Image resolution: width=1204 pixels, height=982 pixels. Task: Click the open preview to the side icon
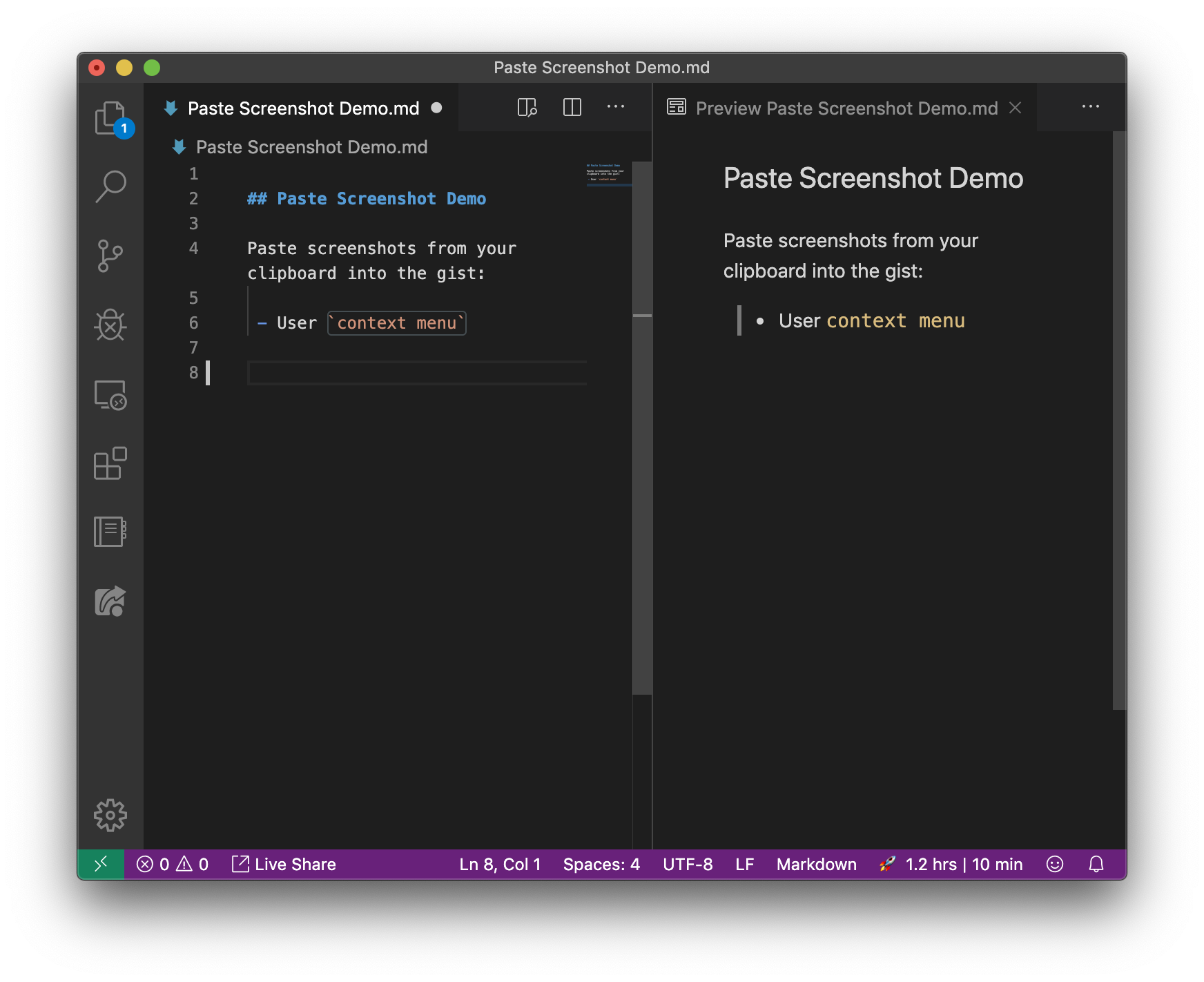pyautogui.click(x=527, y=108)
